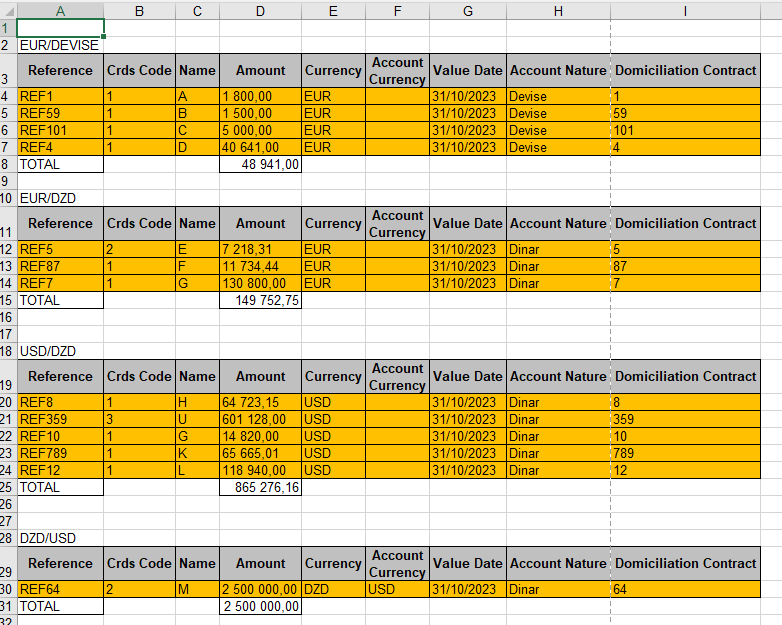Click the USD/DZD label cell
782x625 pixels.
pyautogui.click(x=60, y=351)
